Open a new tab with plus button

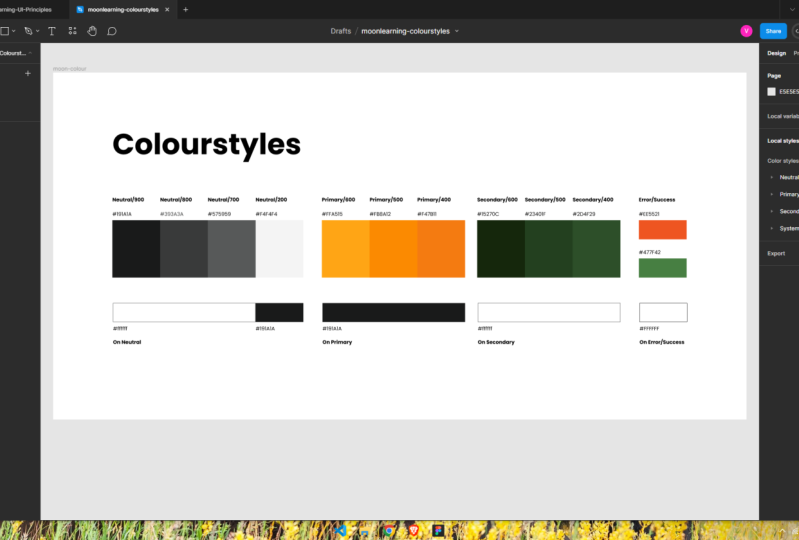[185, 10]
